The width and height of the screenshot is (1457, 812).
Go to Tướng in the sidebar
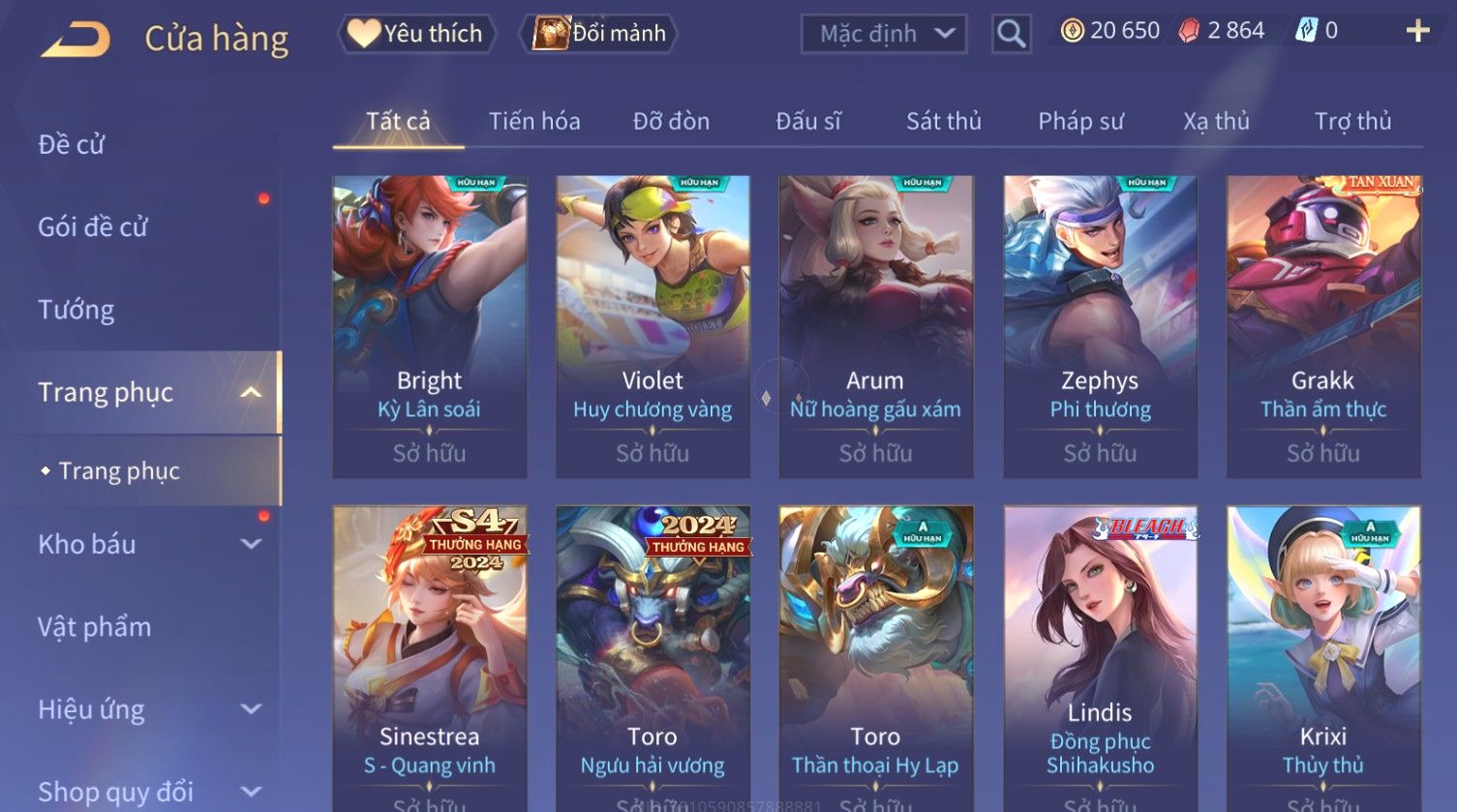pos(76,310)
